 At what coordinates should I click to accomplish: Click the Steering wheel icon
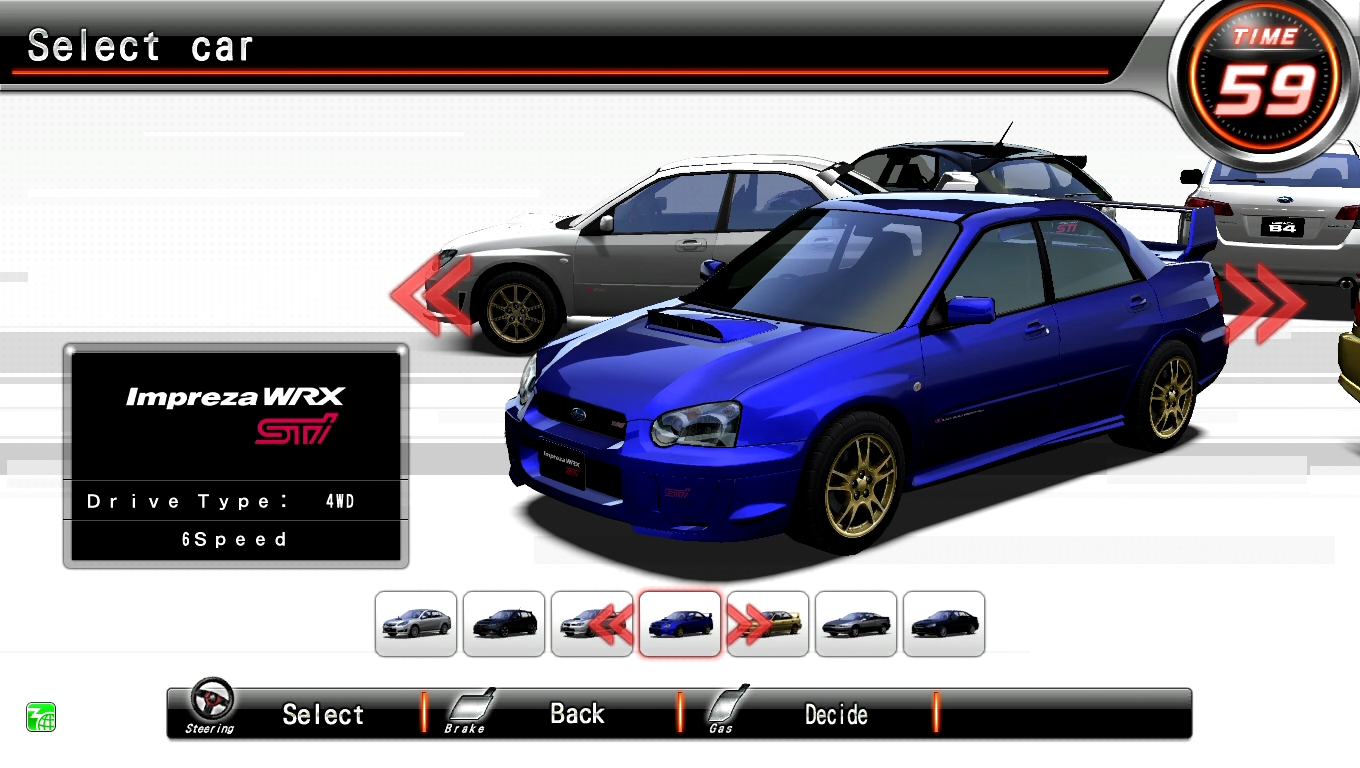pos(211,700)
